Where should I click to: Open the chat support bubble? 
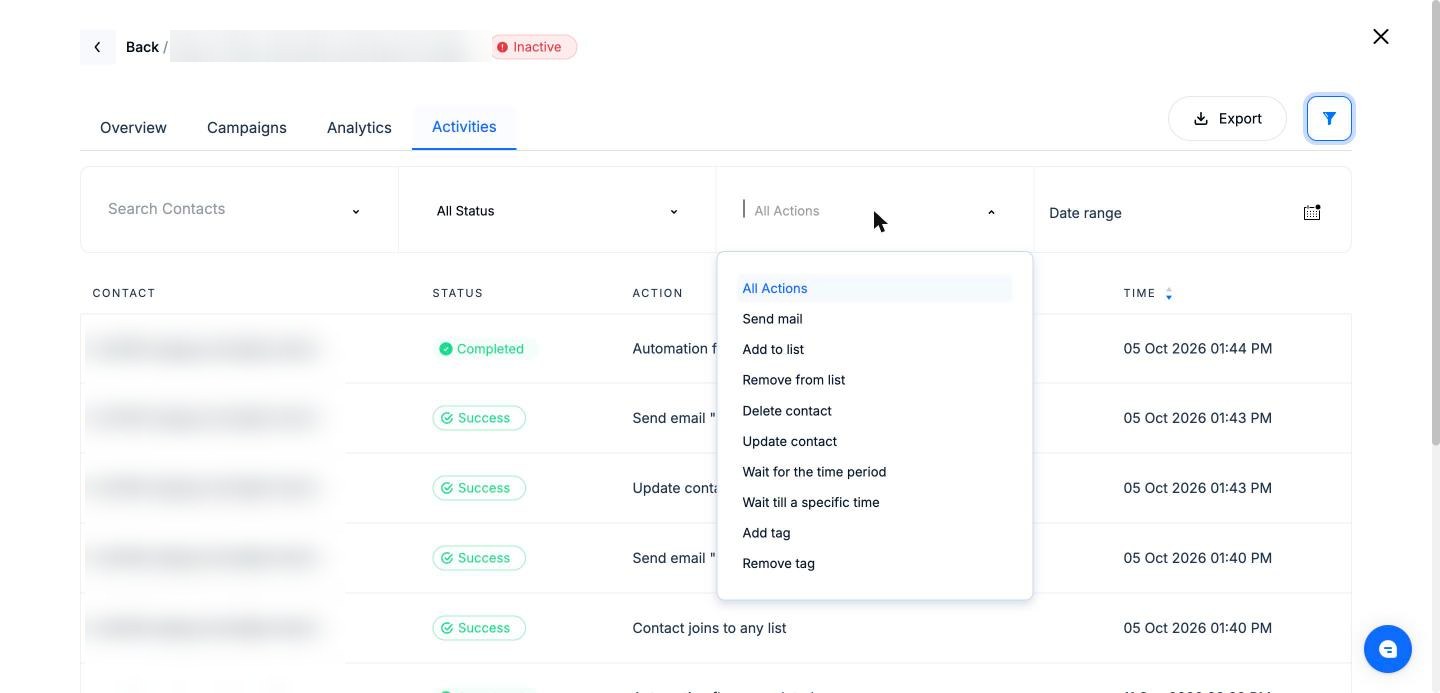click(1387, 650)
